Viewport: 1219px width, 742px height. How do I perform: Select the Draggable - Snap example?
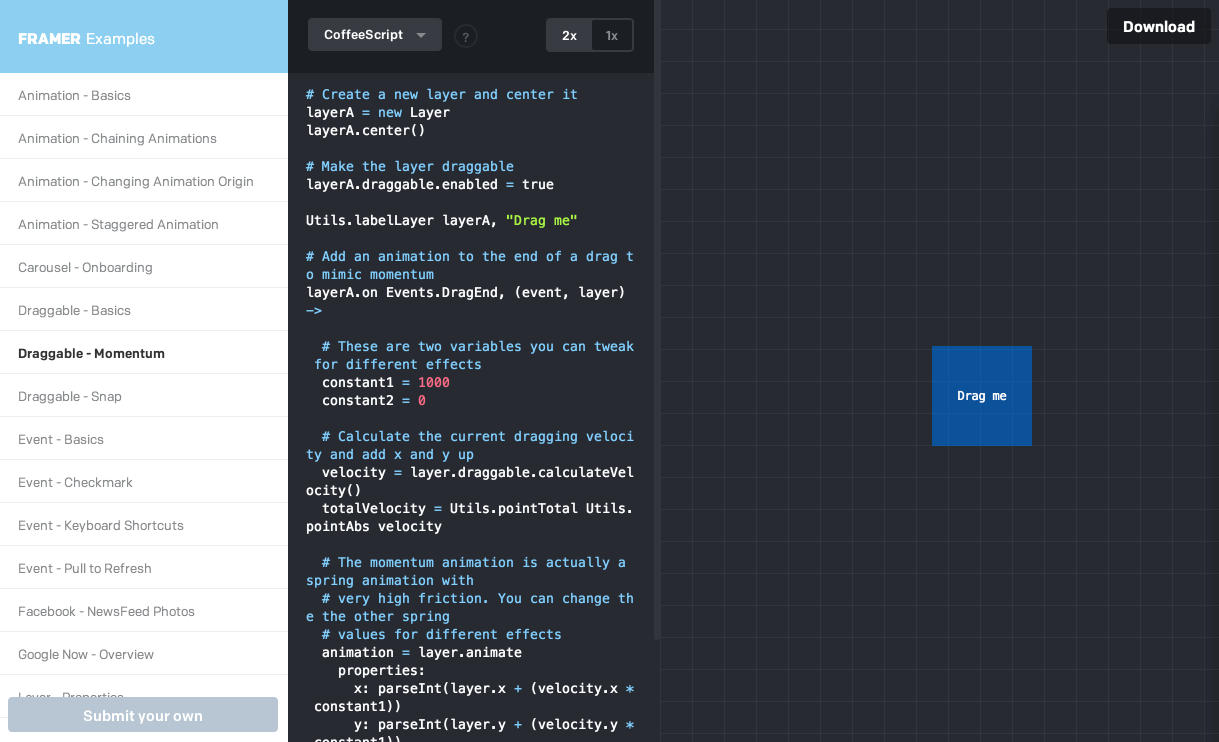[69, 396]
